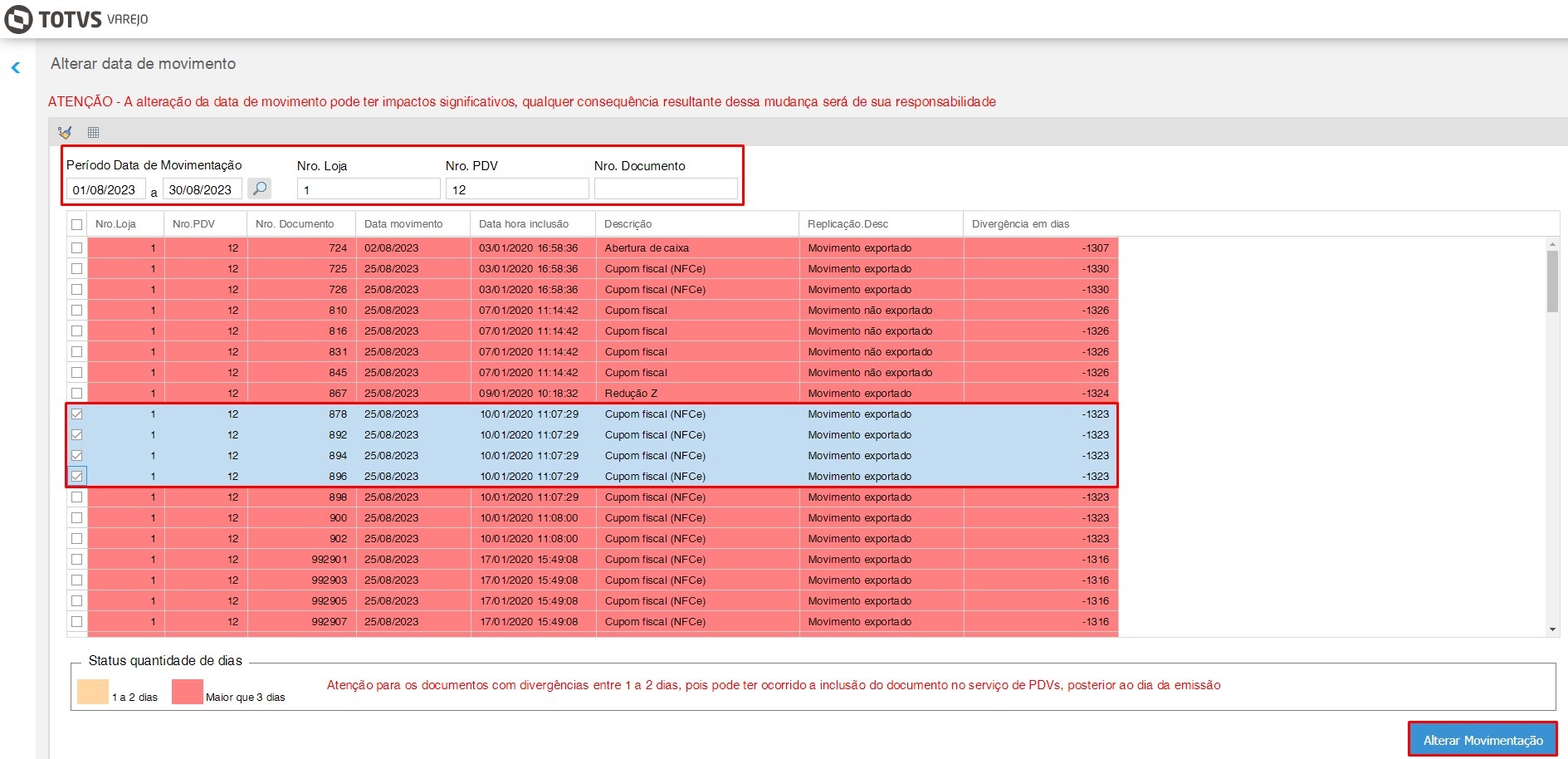1568x759 pixels.
Task: Go back using the blue arrow
Action: 15,67
